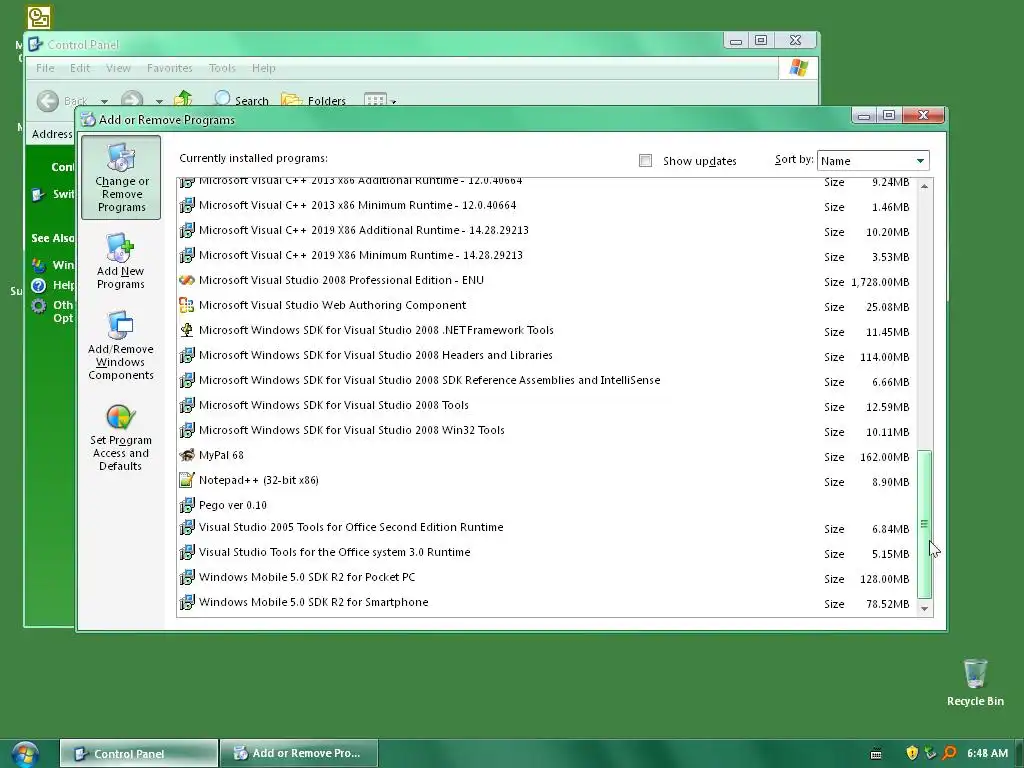This screenshot has width=1024, height=768.
Task: Select Windows Mobile 5.0 SDK R2 for Smartphone
Action: point(313,602)
